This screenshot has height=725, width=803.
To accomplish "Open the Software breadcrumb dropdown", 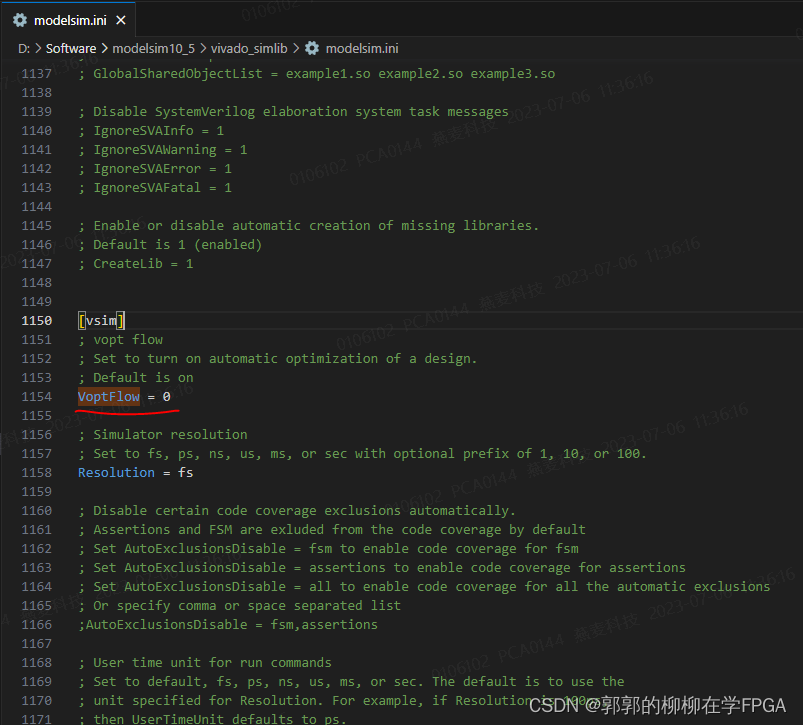I will pyautogui.click(x=71, y=47).
